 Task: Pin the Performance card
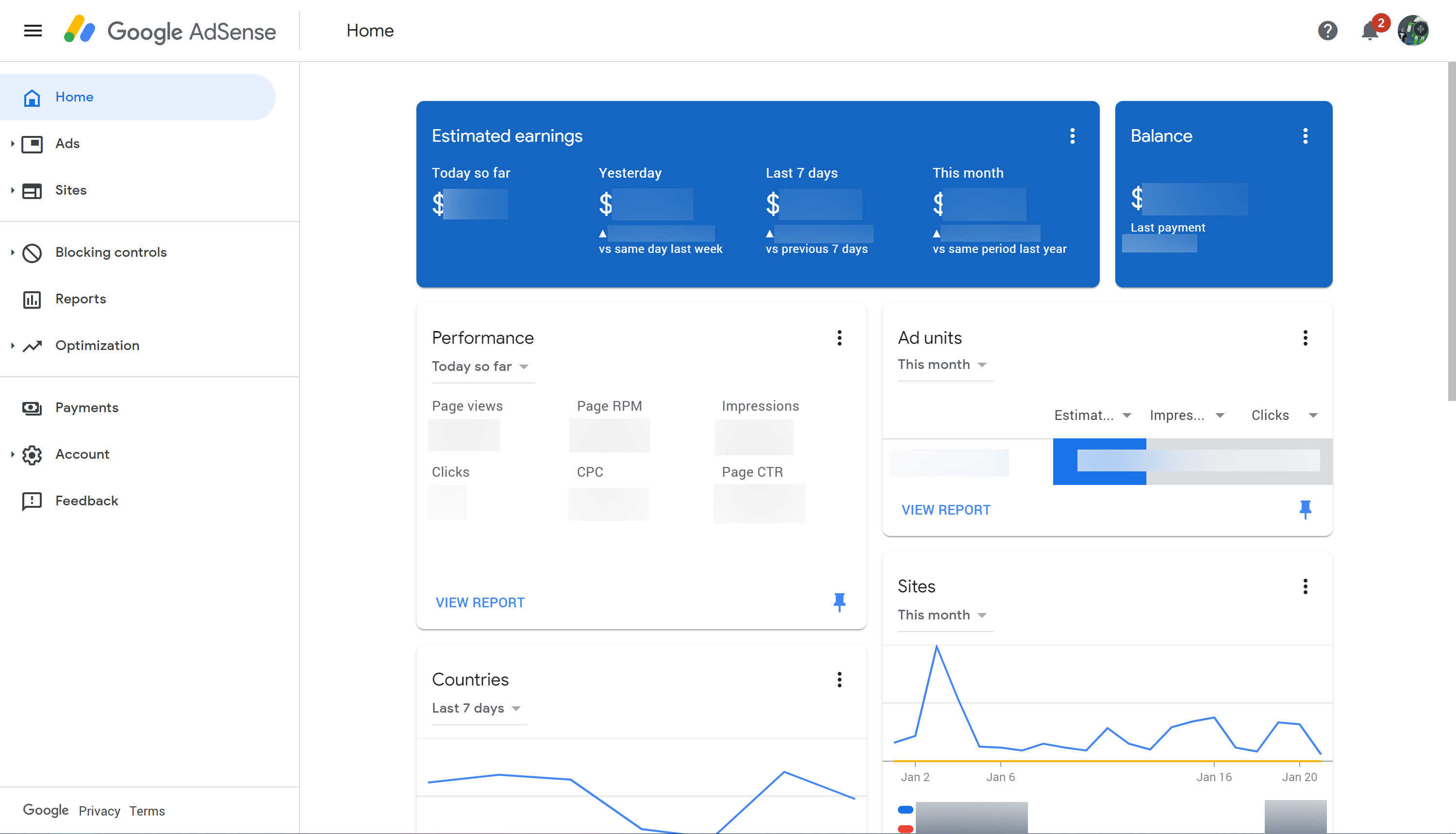(x=839, y=602)
